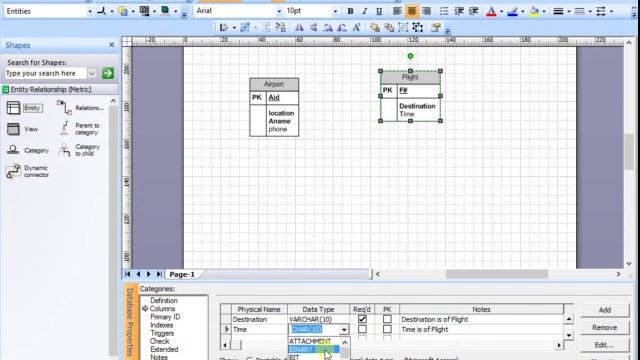Open Entity Relationship (Metric) stencil header
This screenshot has height=360, width=640.
60,89
